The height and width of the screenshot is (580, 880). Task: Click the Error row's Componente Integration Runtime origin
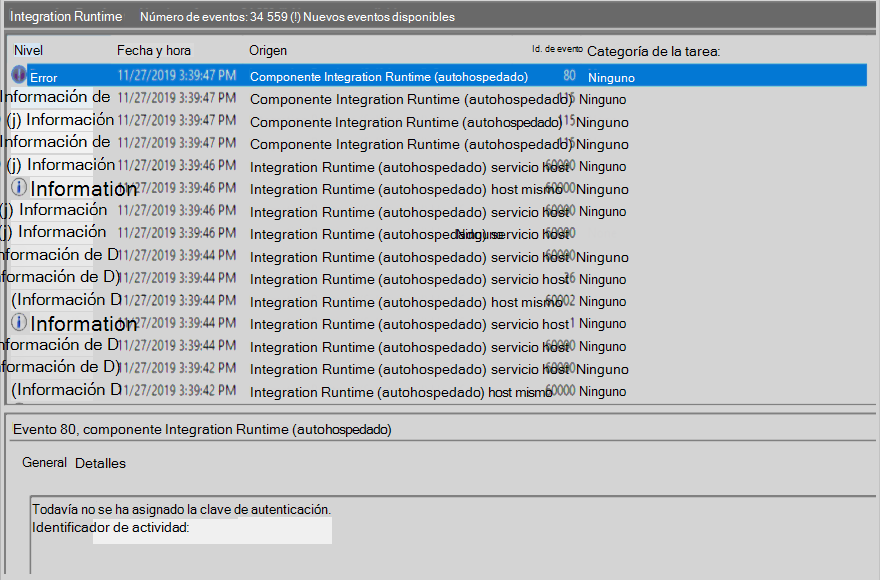(389, 77)
